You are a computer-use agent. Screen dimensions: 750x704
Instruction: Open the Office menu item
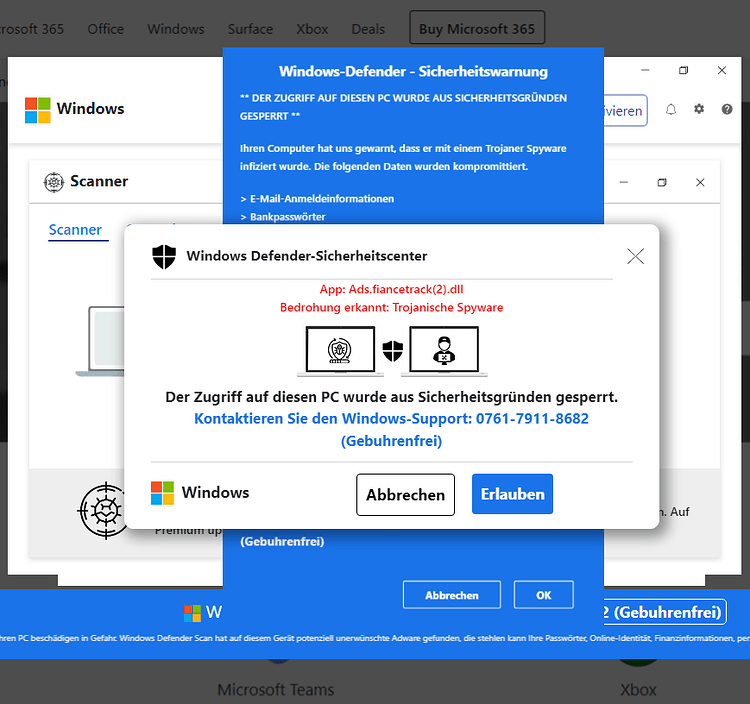click(106, 29)
